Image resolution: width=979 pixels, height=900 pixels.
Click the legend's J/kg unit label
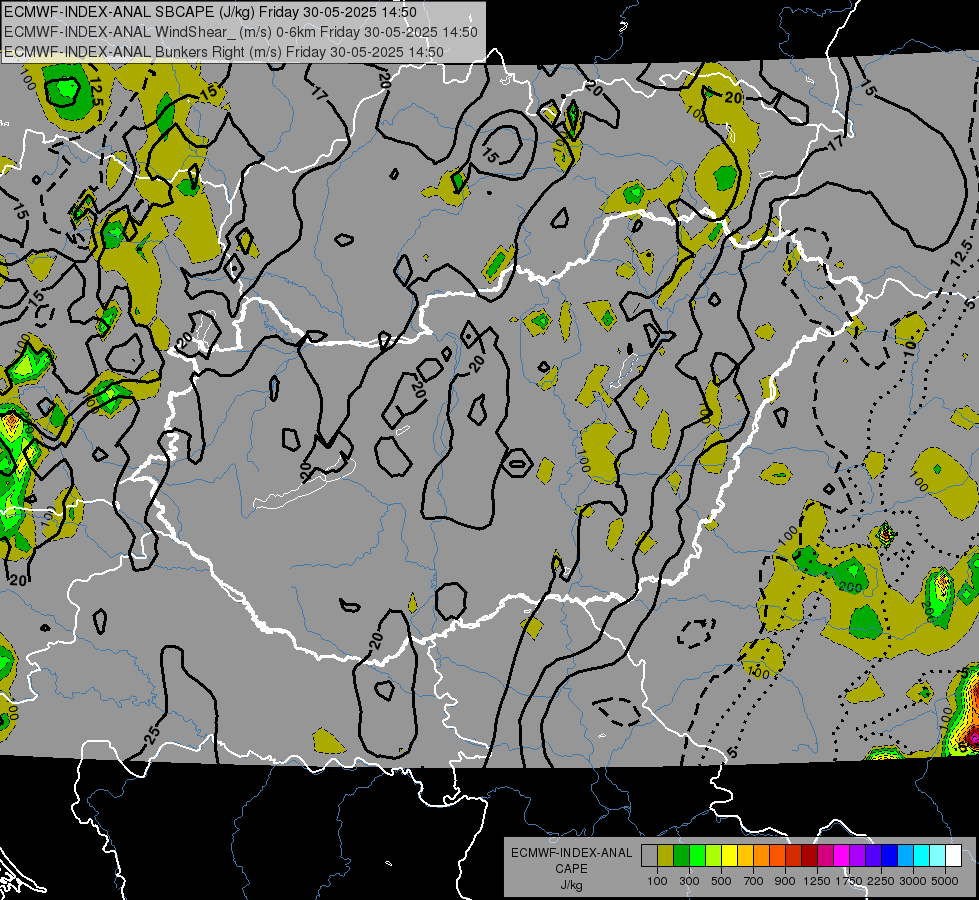coord(571,885)
